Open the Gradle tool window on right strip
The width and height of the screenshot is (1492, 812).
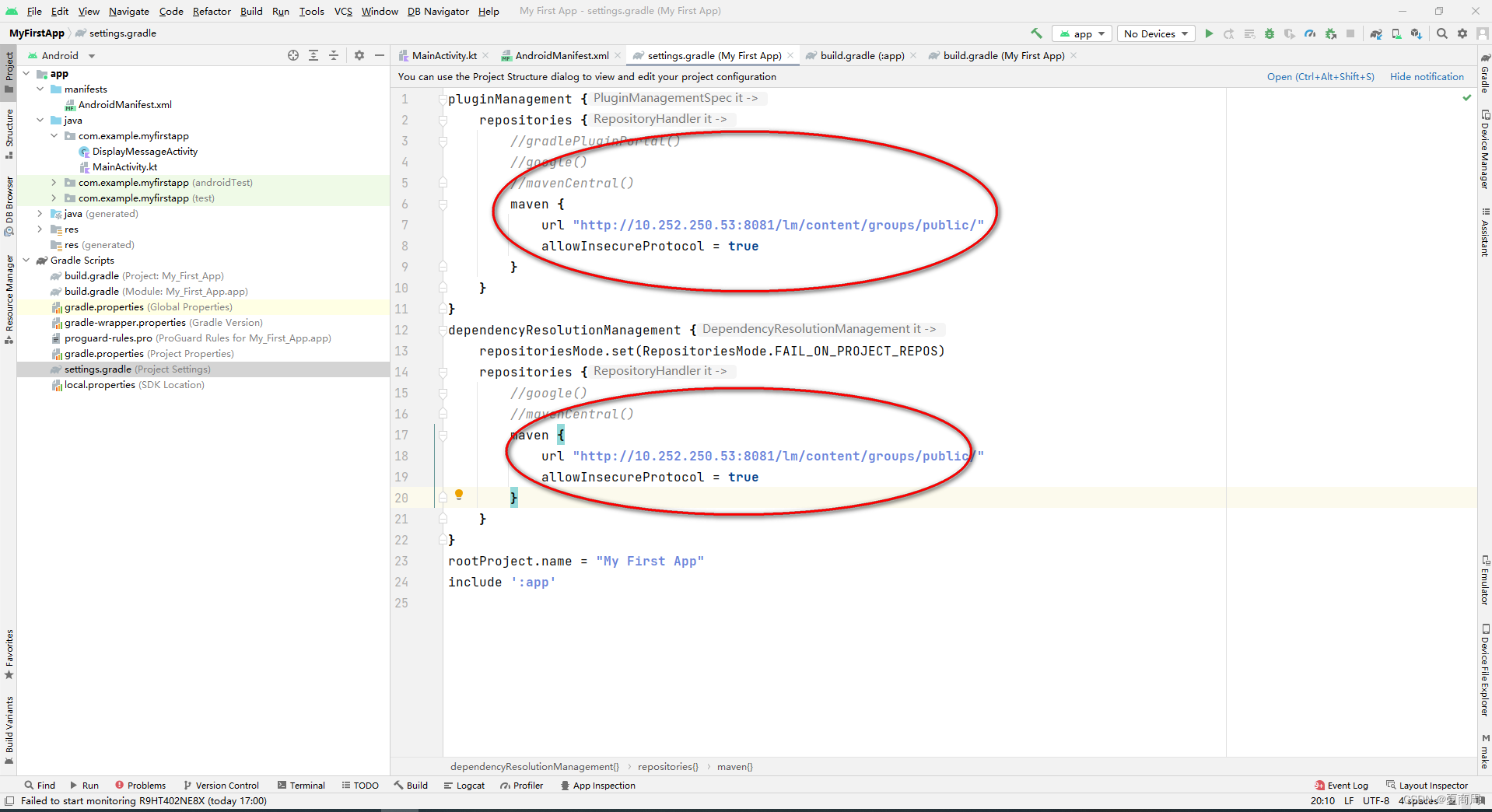pos(1484,74)
